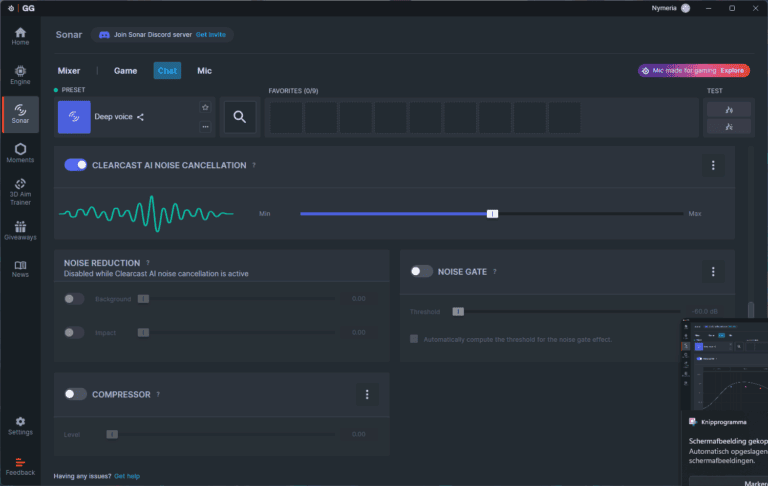Open Settings gear in sidebar
768x486 pixels.
pyautogui.click(x=20, y=425)
